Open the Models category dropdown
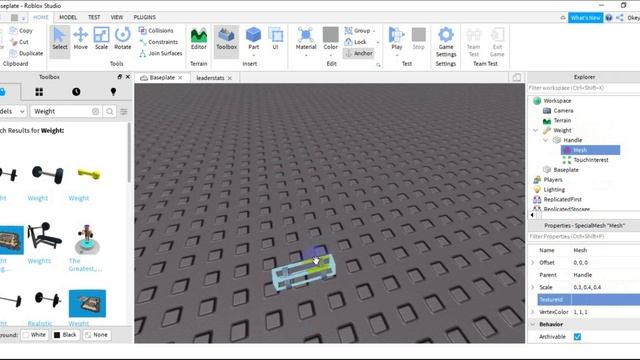Screen dimensions: 640x360 pos(12,111)
